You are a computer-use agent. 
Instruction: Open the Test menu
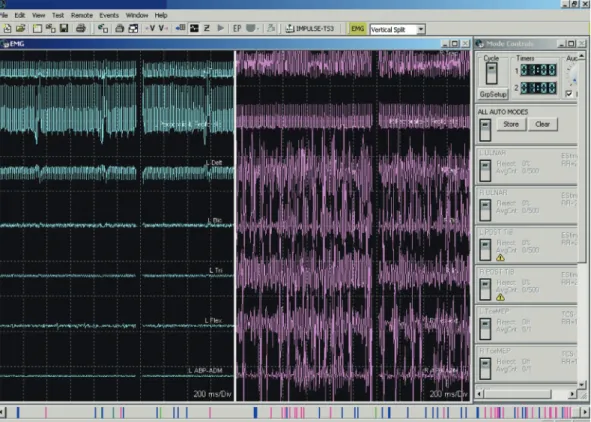(58, 15)
